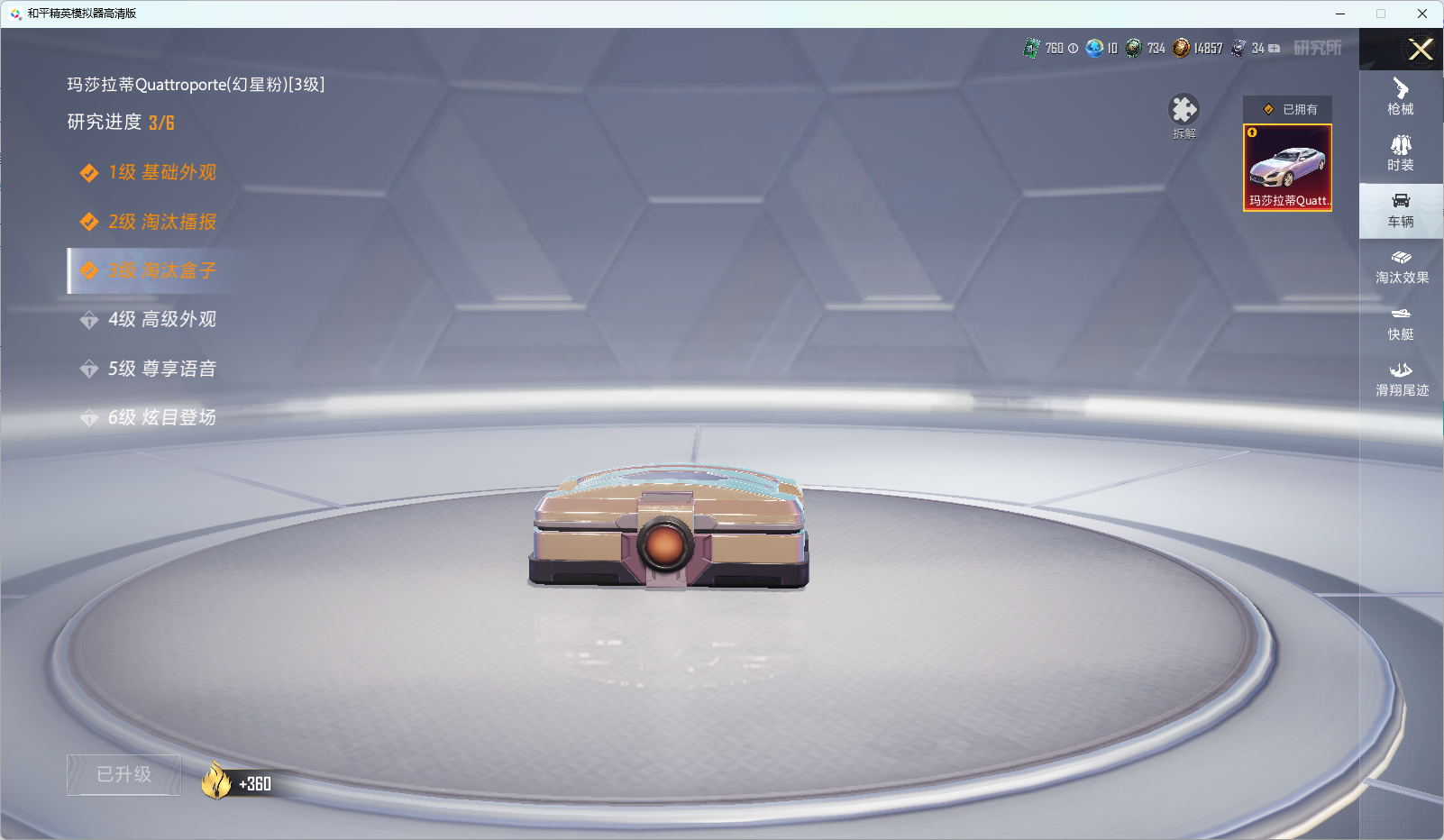Toggle the 已拥有 owned filter
This screenshot has height=840, width=1444.
coord(1288,109)
